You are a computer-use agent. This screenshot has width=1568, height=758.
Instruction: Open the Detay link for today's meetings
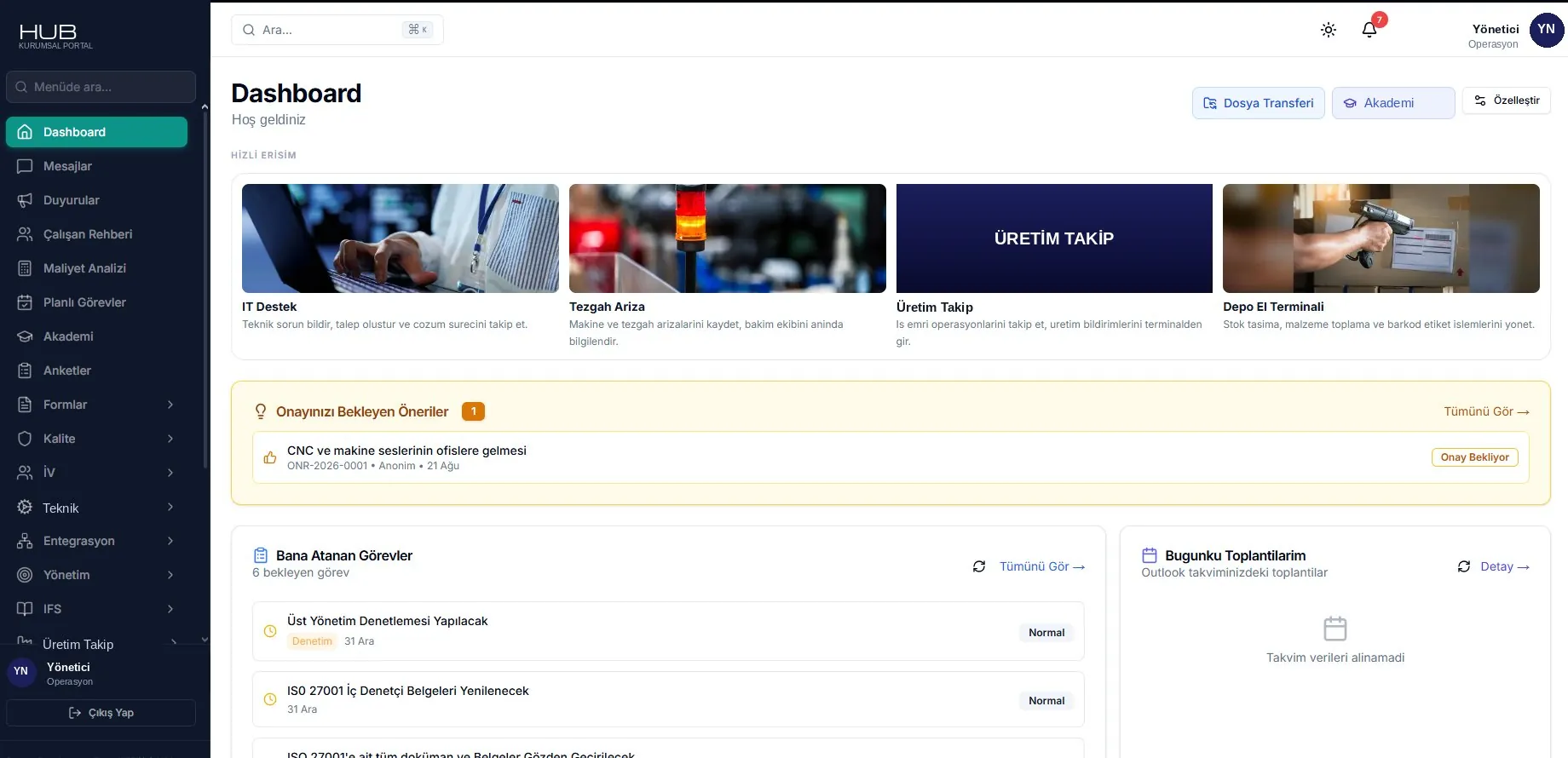pos(1505,566)
